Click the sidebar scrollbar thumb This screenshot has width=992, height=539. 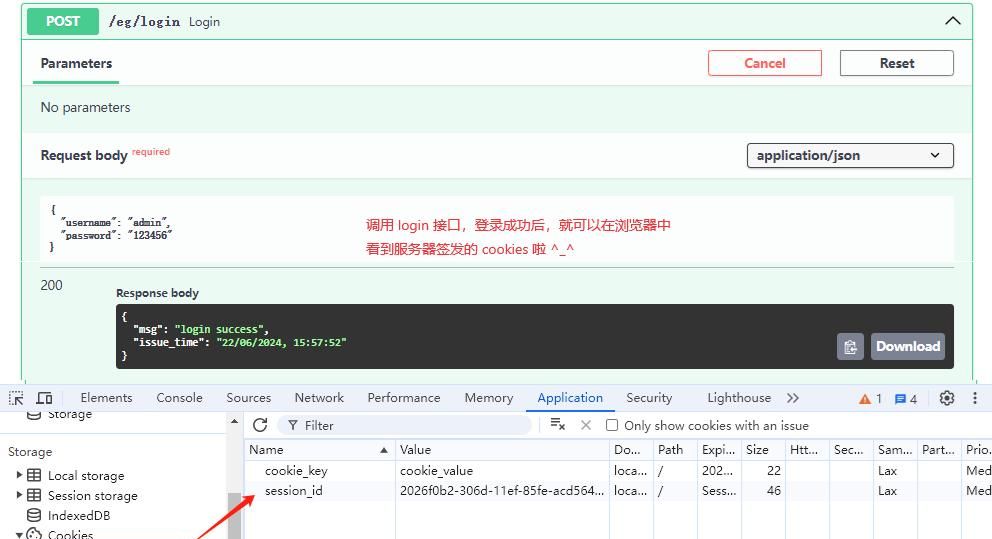[x=233, y=516]
